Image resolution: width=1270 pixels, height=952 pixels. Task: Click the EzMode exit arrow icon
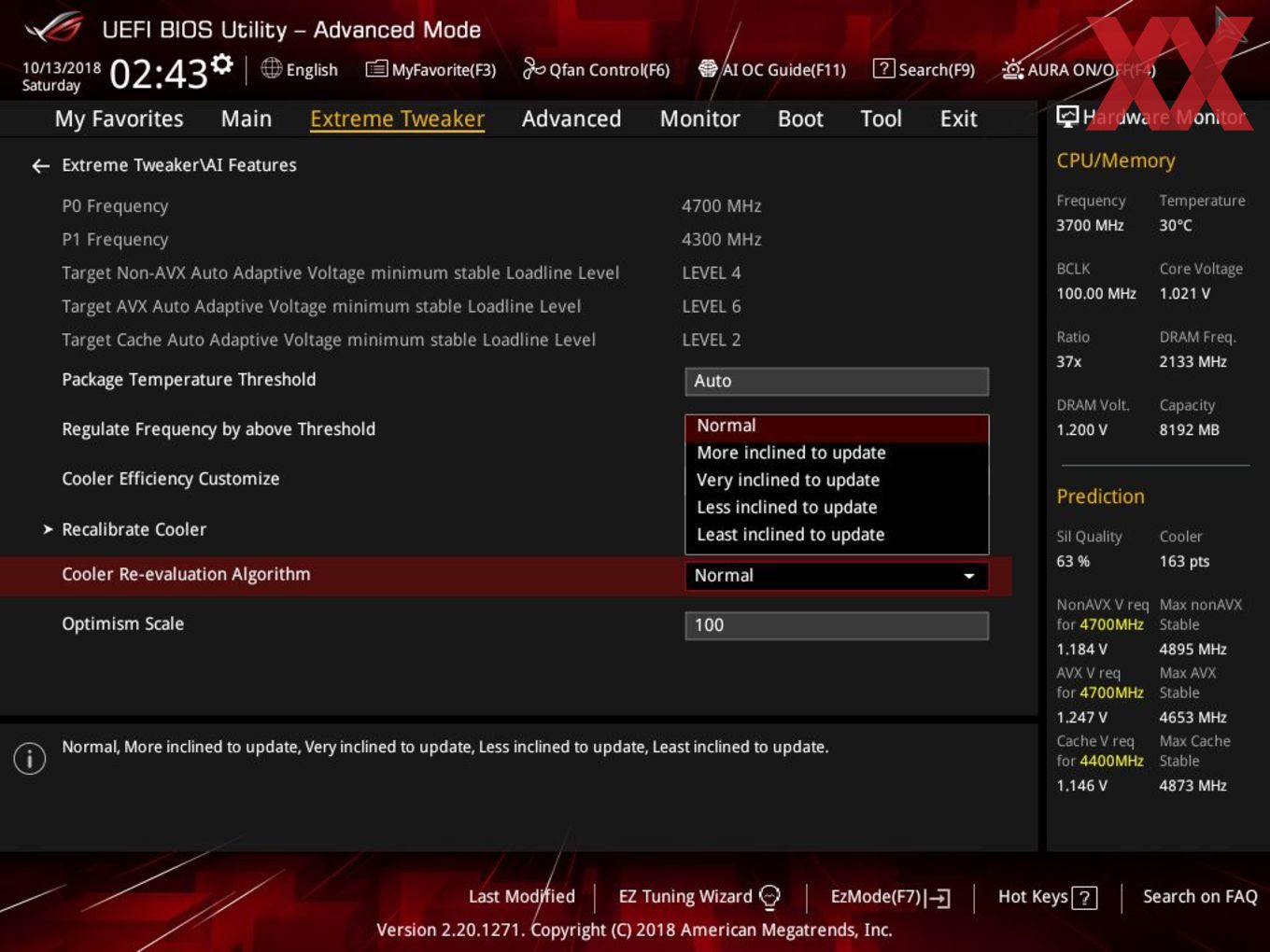click(x=938, y=898)
